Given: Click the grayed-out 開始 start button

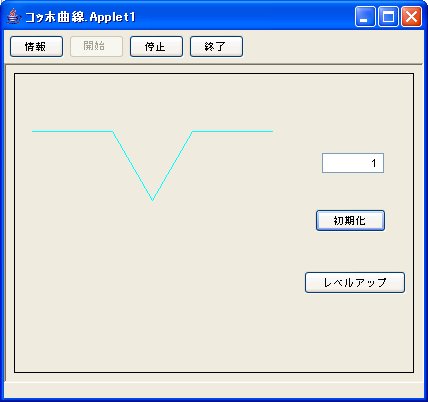Looking at the screenshot, I should pos(96,47).
